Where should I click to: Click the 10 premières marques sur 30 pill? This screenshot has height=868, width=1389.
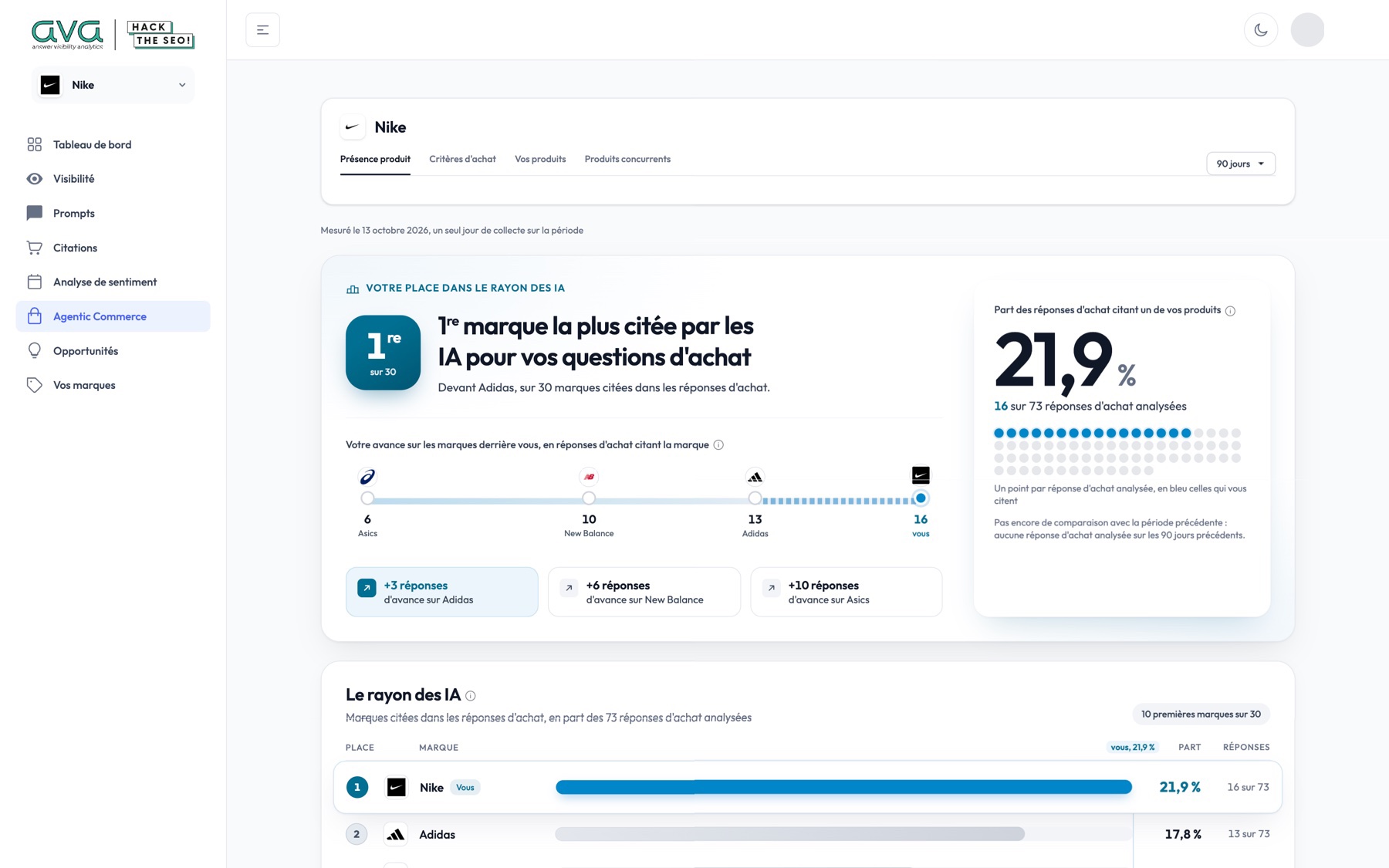[x=1201, y=714]
